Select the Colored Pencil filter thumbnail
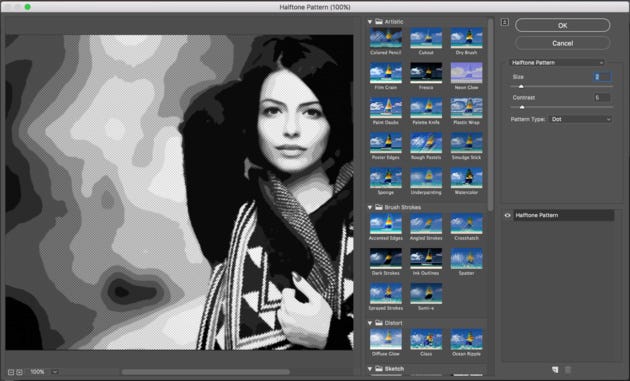Screen dimensions: 630x381 [x=386, y=38]
